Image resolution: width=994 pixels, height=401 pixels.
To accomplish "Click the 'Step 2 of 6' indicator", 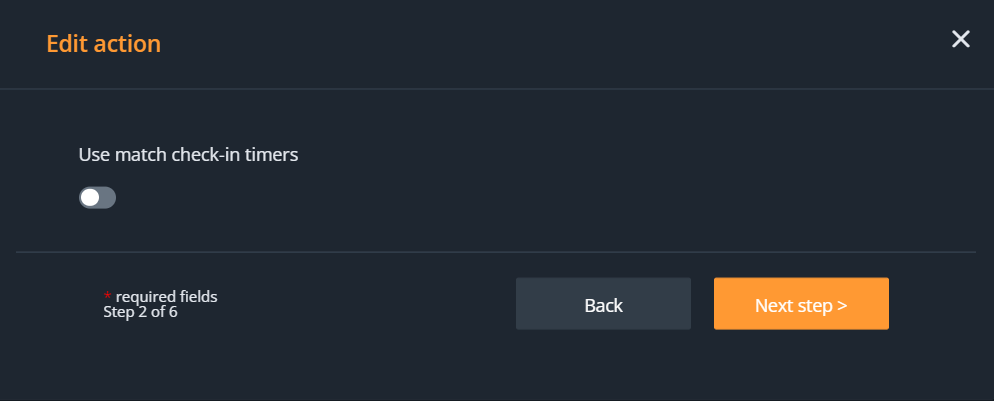I will pos(140,311).
